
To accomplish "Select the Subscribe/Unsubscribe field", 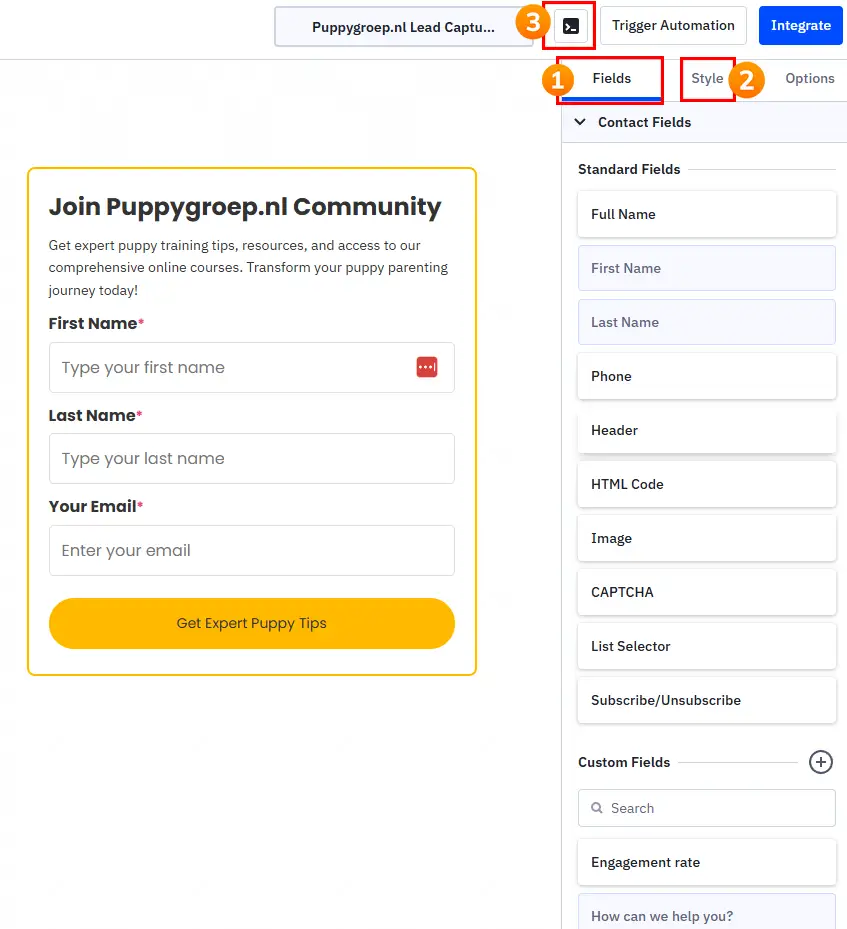I will [x=706, y=700].
